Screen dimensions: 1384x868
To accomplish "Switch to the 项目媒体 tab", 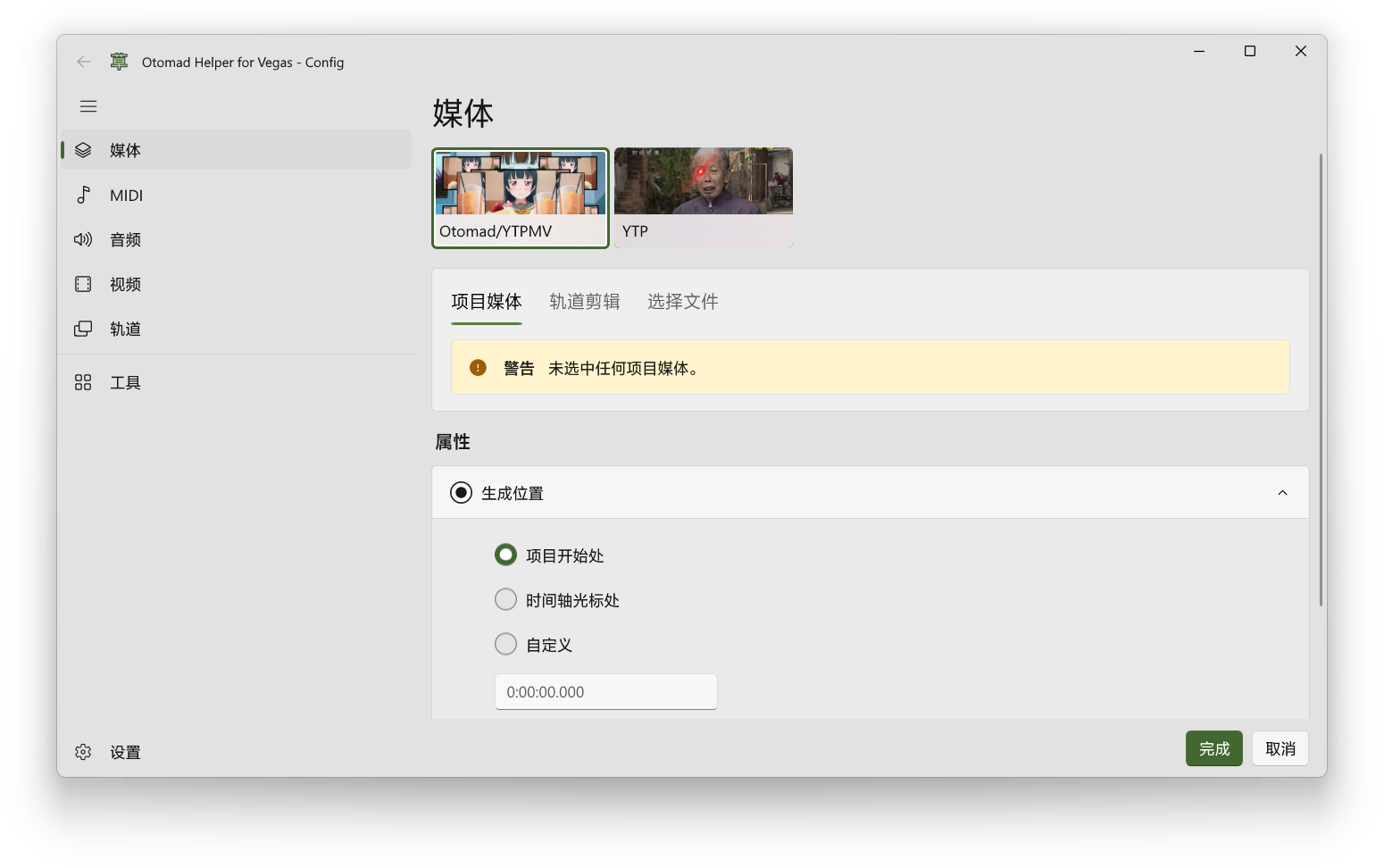I will (x=487, y=302).
